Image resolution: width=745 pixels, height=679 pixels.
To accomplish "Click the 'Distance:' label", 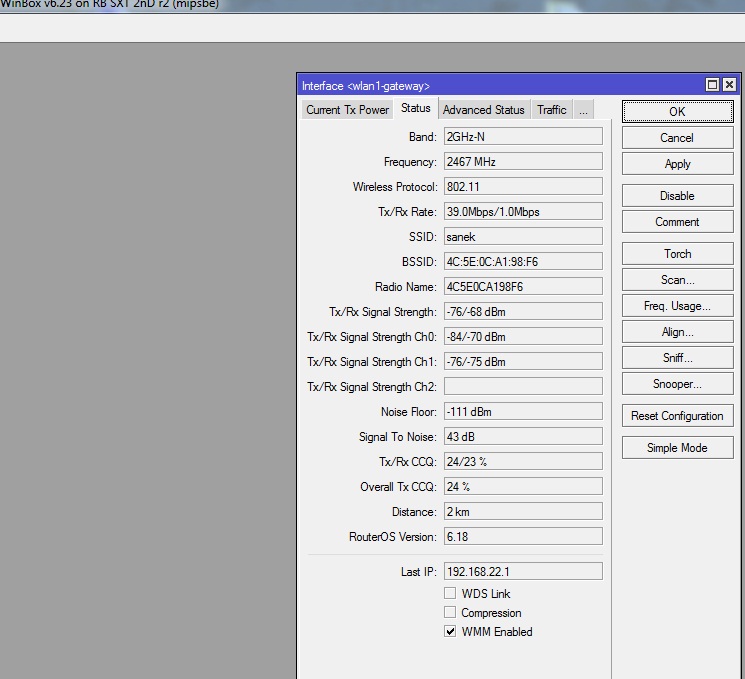I will [x=414, y=512].
